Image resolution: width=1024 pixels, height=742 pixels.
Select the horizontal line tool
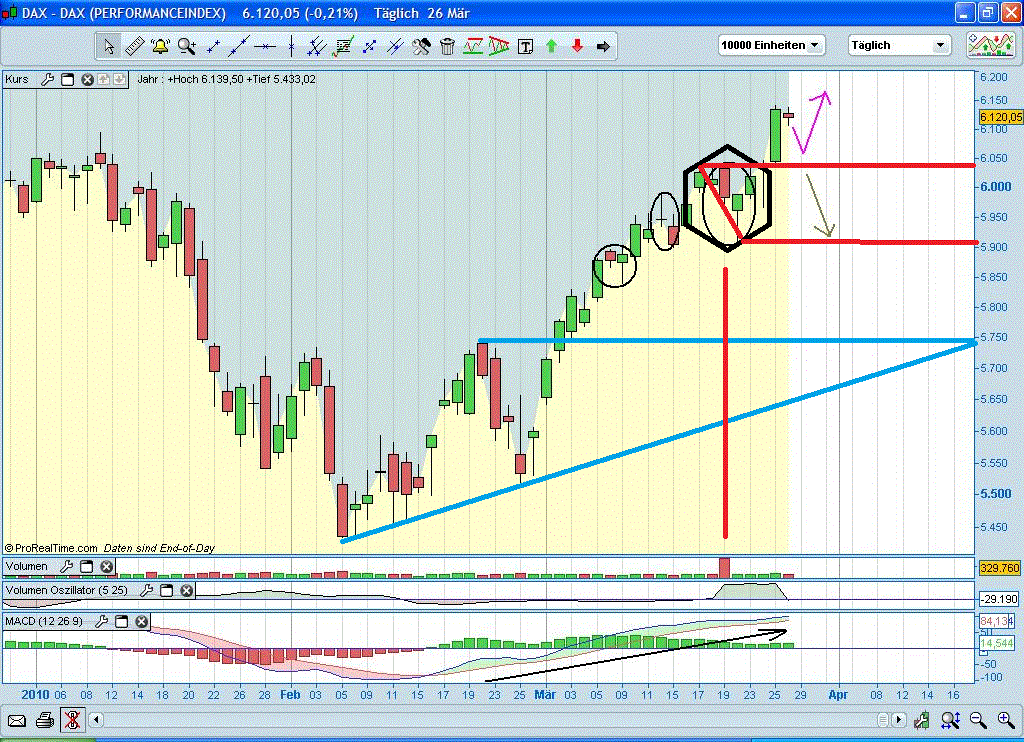tap(264, 46)
